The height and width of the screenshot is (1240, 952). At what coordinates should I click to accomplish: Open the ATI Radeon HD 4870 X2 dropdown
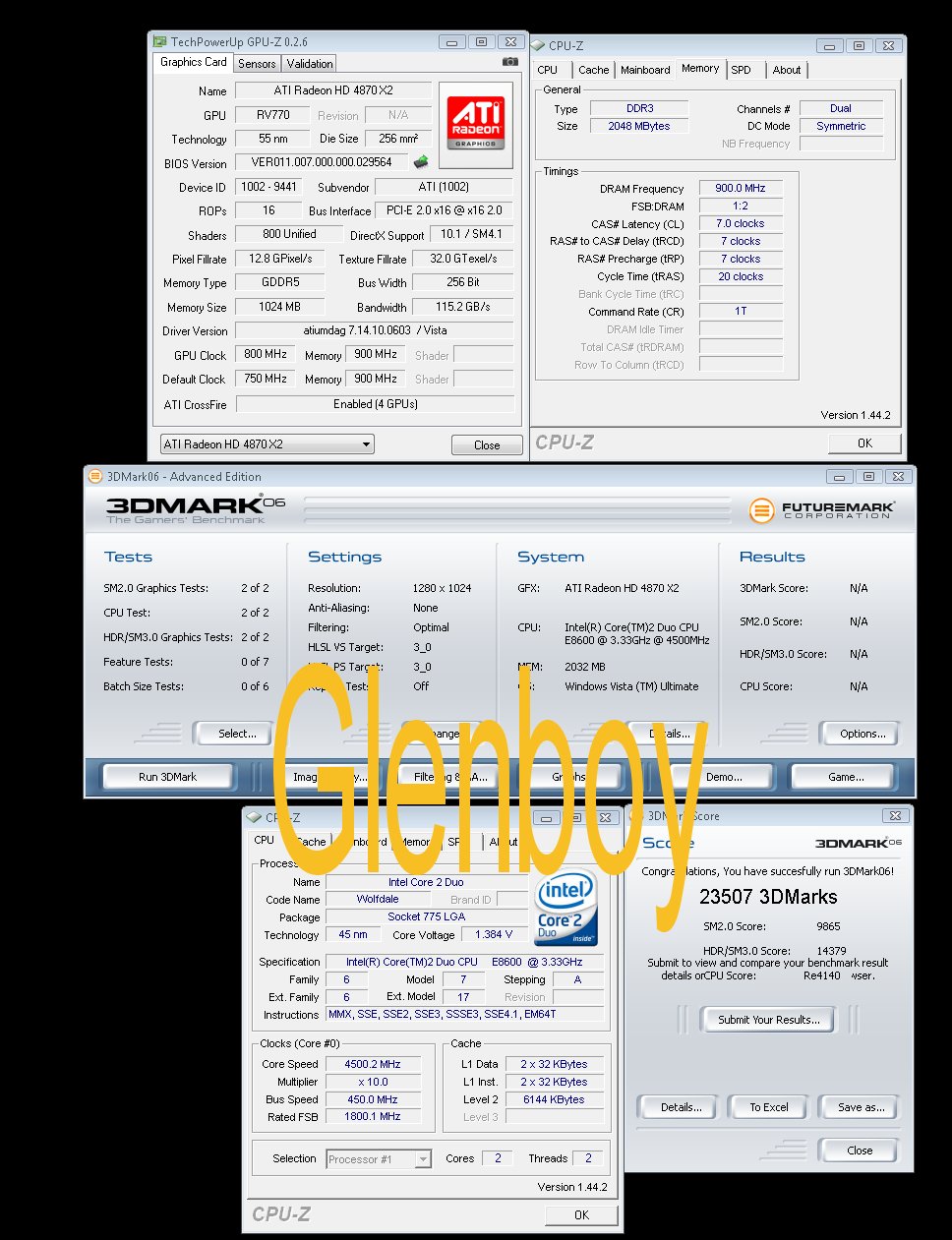(267, 444)
